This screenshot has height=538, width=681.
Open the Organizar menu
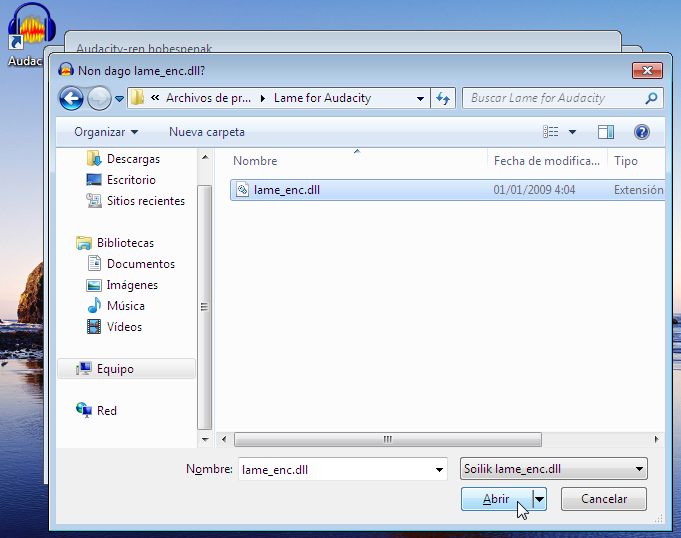tap(106, 132)
